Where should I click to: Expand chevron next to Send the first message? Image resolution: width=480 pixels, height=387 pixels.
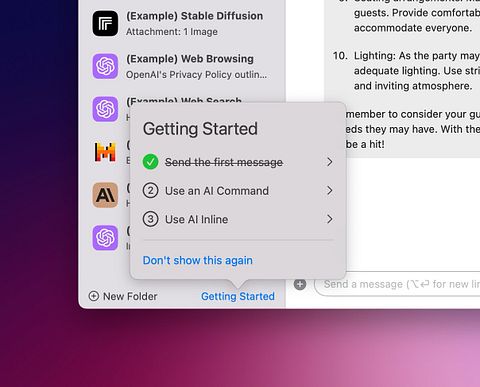pos(330,162)
